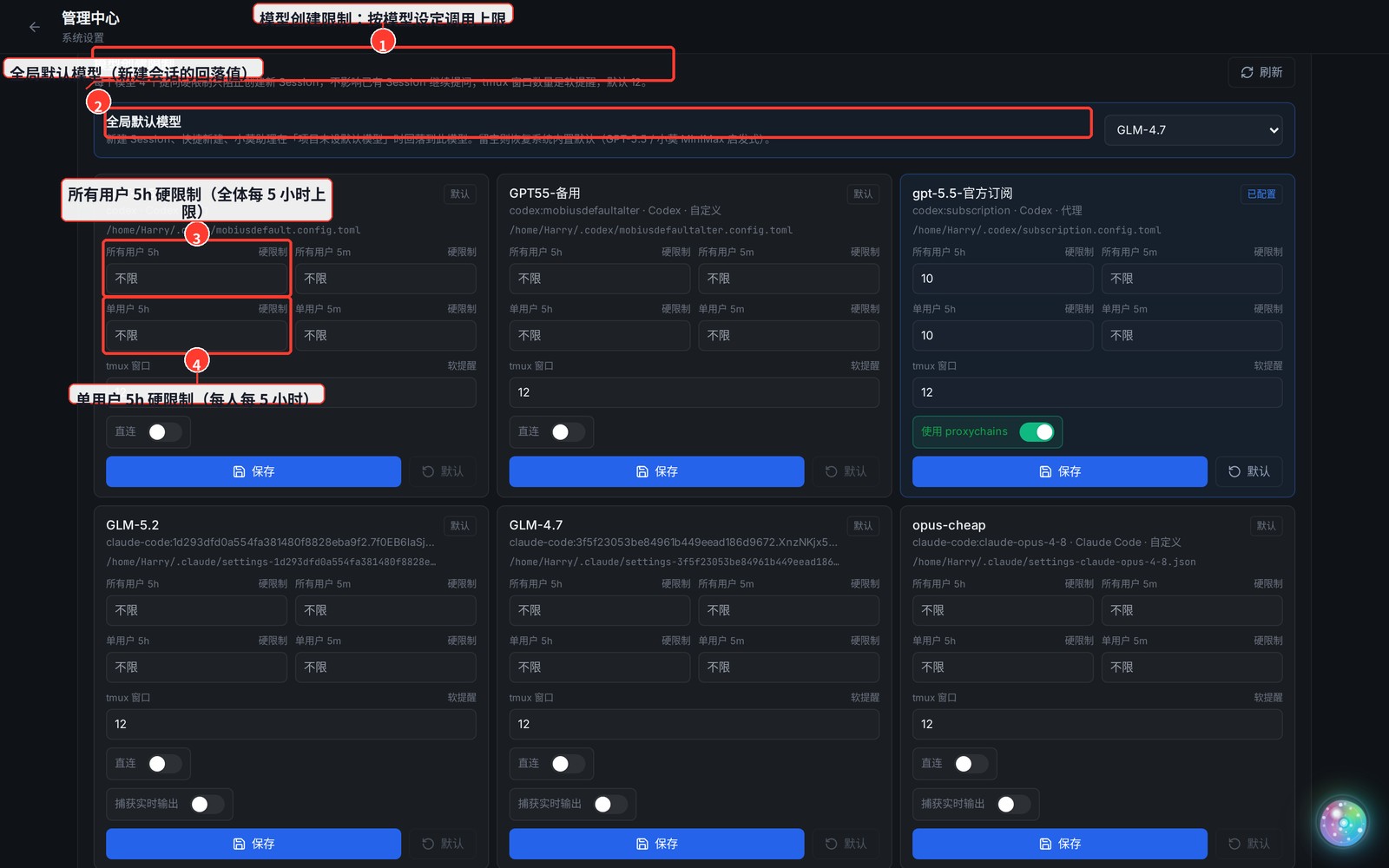Toggle 直连 on the GPT55-备用 card
1389x868 pixels.
568,431
